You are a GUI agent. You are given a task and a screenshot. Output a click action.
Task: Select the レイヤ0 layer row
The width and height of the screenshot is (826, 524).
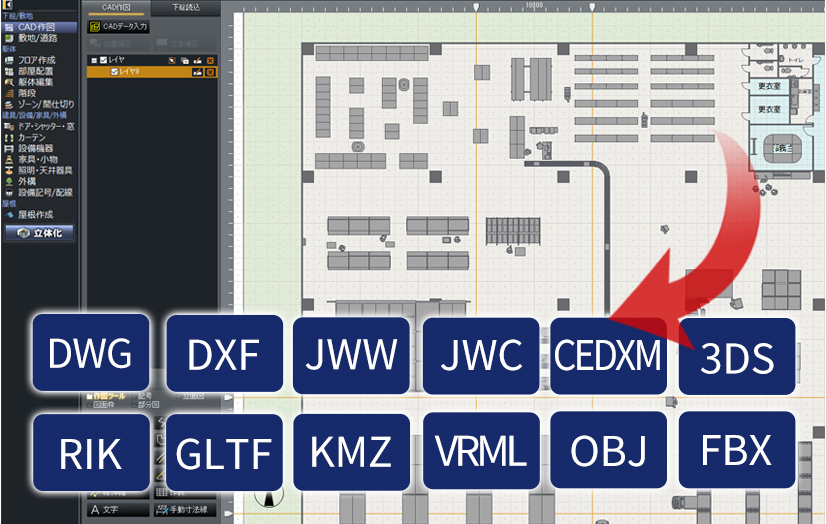152,72
